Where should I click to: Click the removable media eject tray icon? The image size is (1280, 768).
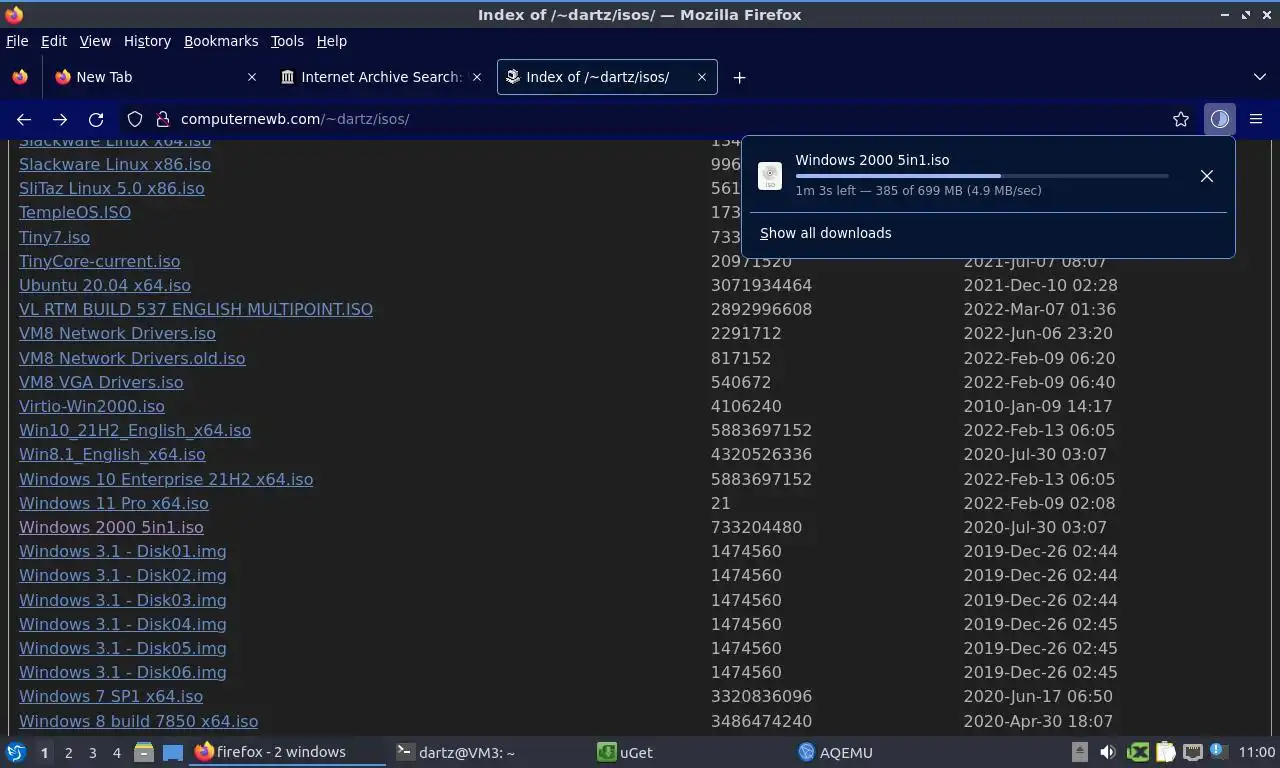click(1079, 752)
